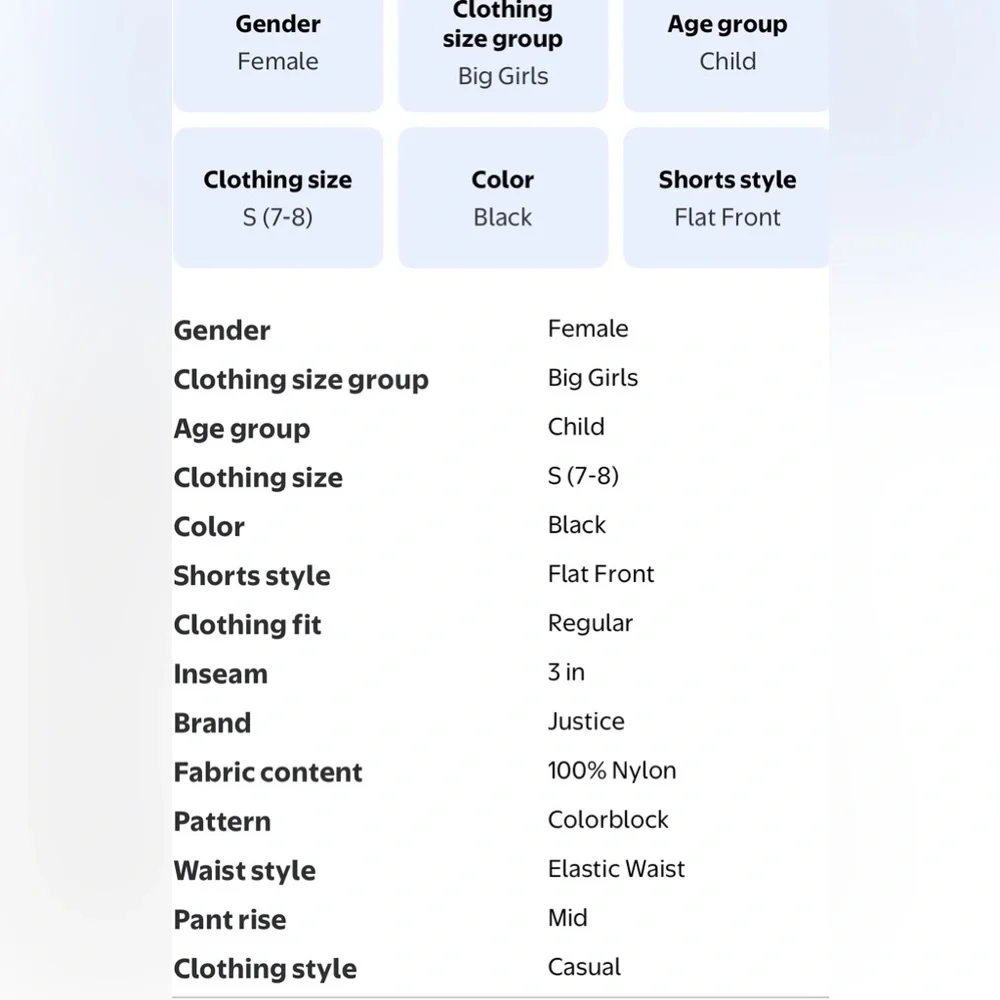Click the Gender label in the list
Image resolution: width=1000 pixels, height=1000 pixels.
(x=222, y=330)
